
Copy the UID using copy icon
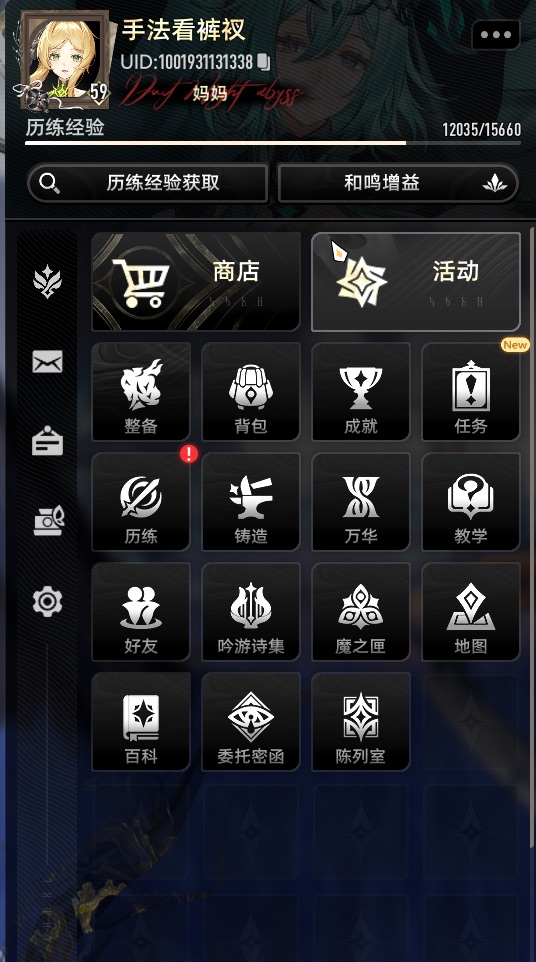(x=263, y=61)
